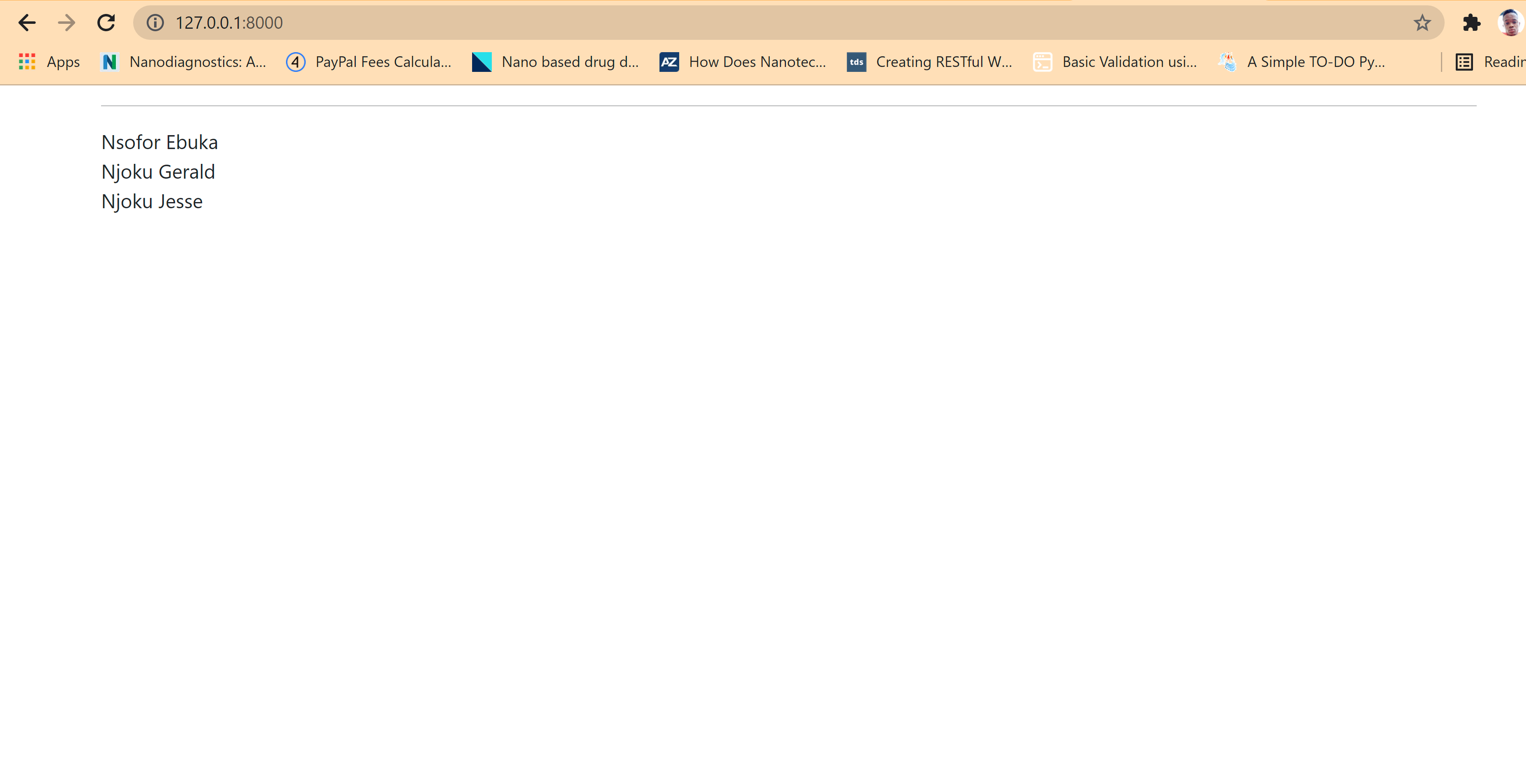Open the Creating RESTful W bookmark
This screenshot has width=1526, height=784.
[x=929, y=62]
